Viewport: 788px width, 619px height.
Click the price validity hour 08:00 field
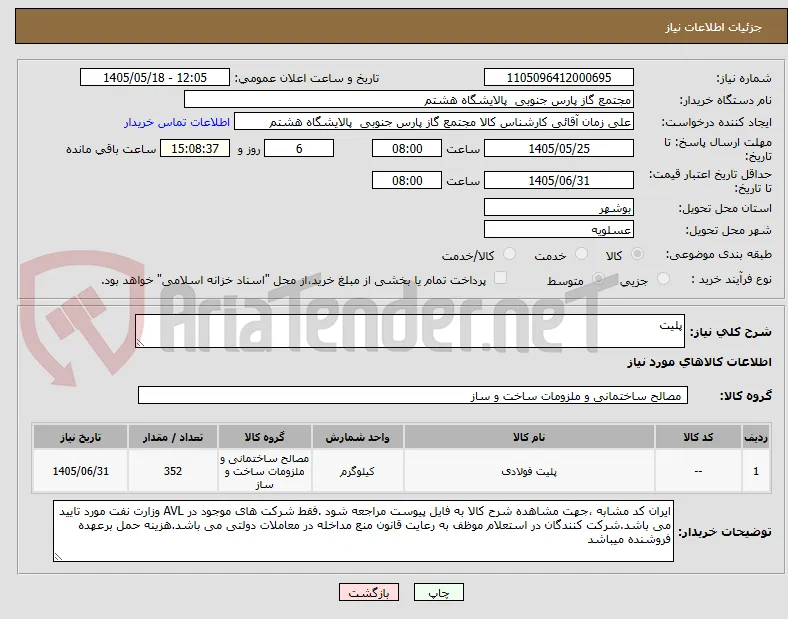point(407,180)
